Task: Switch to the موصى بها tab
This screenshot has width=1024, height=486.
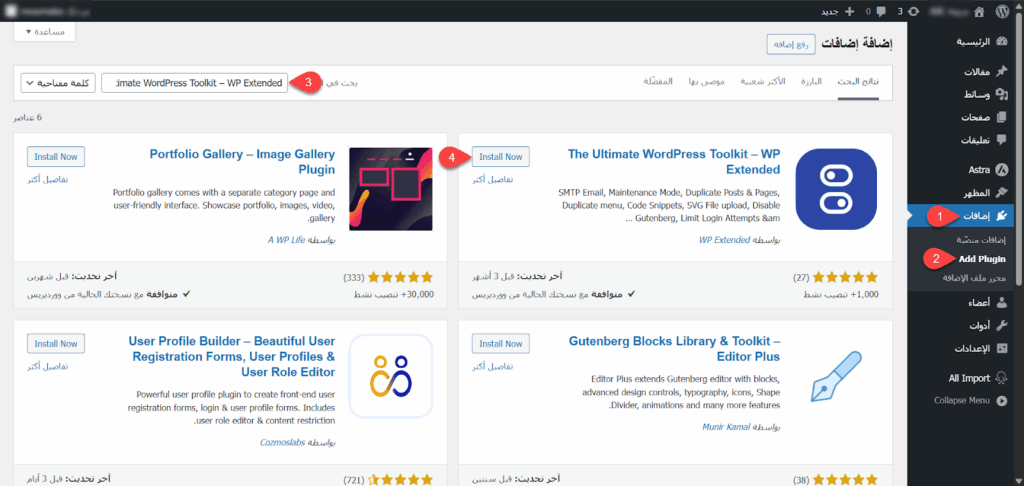Action: (706, 82)
